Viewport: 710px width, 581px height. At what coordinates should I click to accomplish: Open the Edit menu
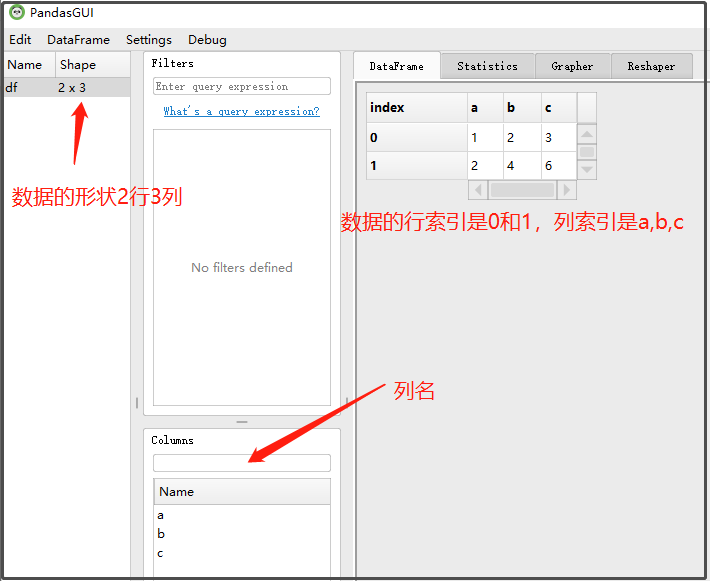pyautogui.click(x=20, y=40)
